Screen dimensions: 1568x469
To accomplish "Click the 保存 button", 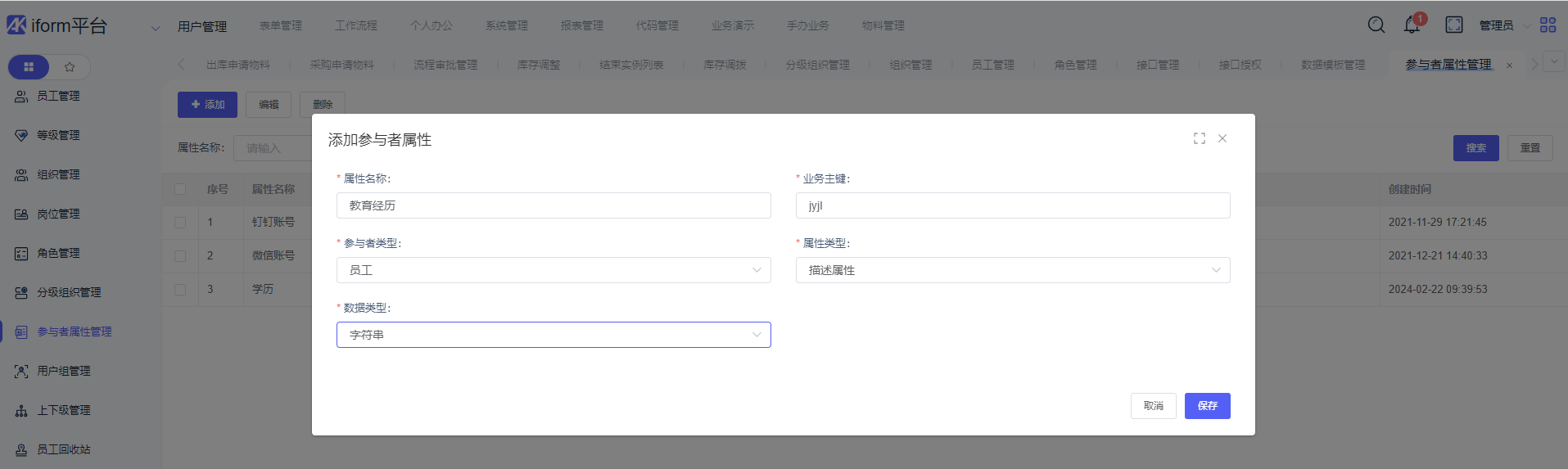I will point(1207,406).
